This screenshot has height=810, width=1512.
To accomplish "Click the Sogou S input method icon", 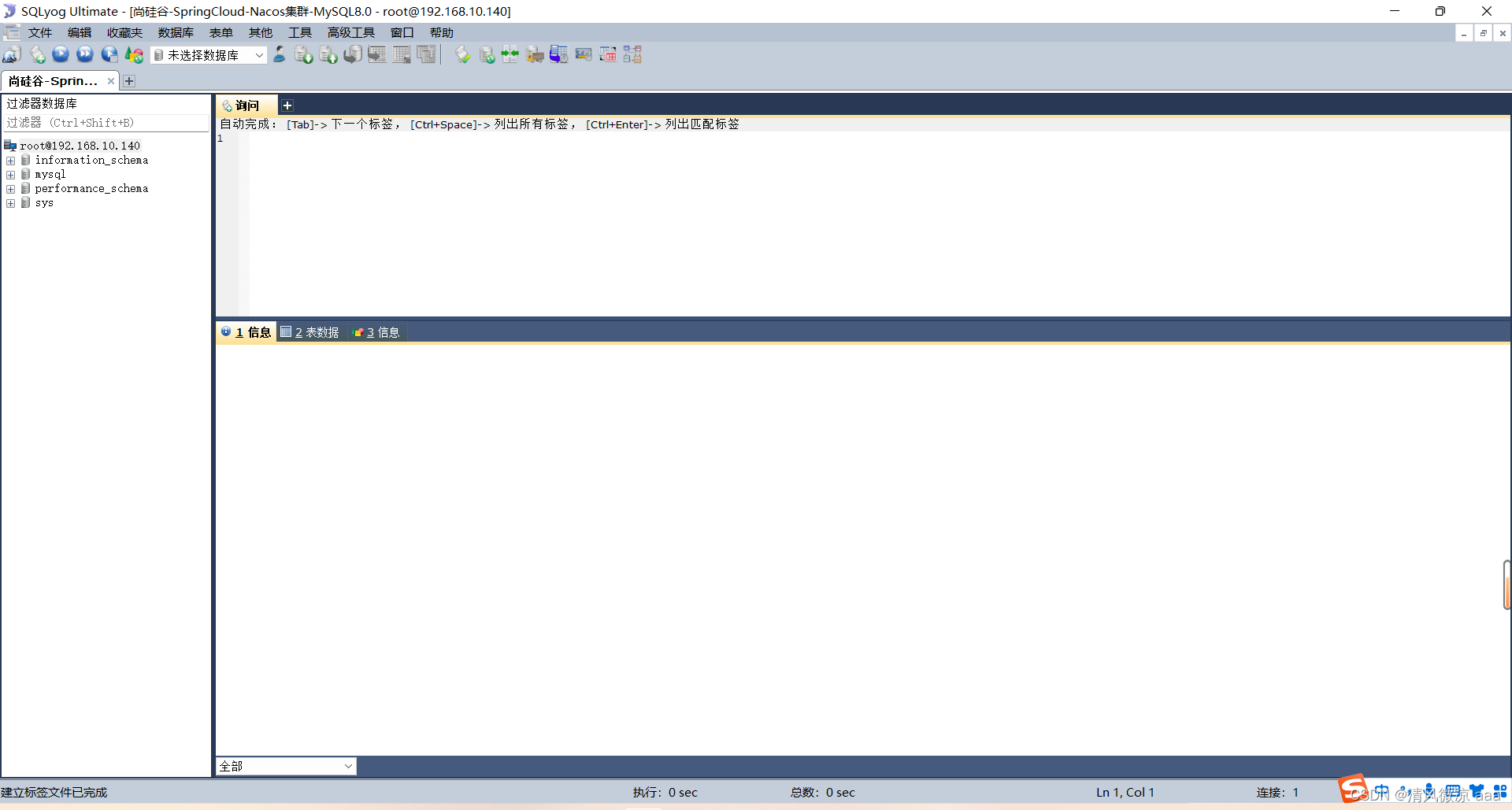I will 1353,789.
